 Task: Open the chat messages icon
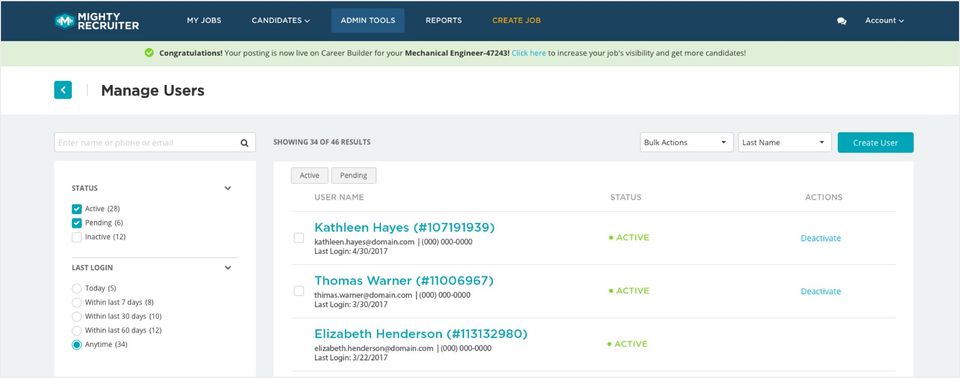pyautogui.click(x=842, y=21)
